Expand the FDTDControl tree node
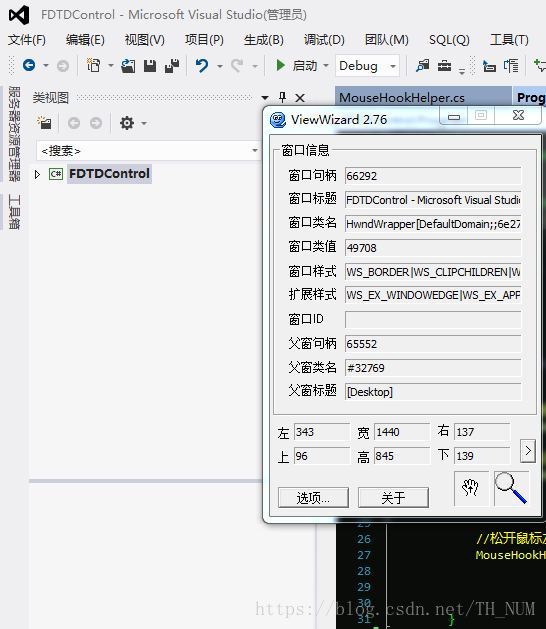This screenshot has height=629, width=546. (x=37, y=174)
